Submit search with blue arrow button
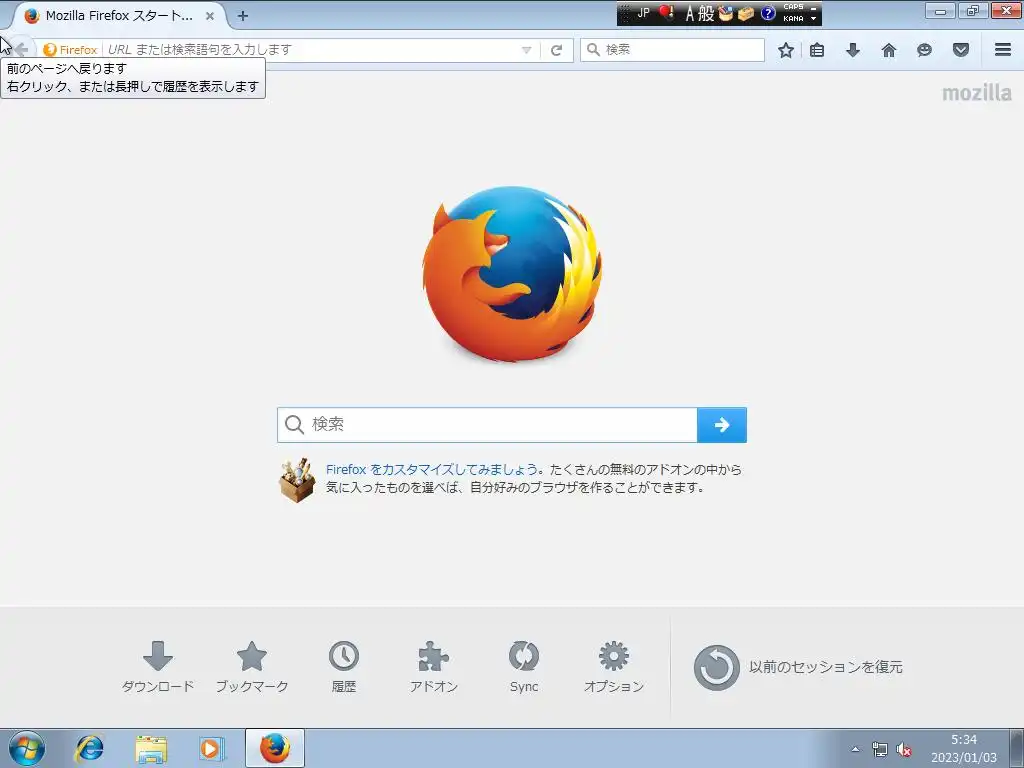 722,425
